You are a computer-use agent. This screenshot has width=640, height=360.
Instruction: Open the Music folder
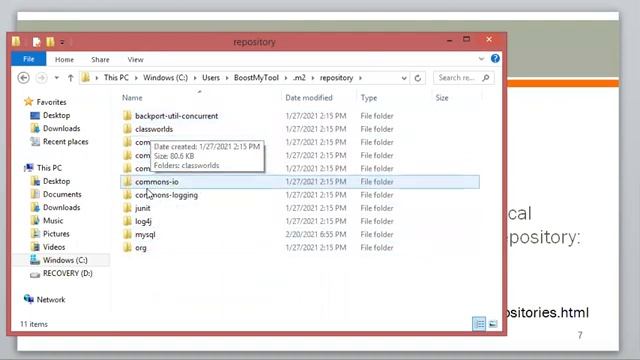tap(53, 221)
